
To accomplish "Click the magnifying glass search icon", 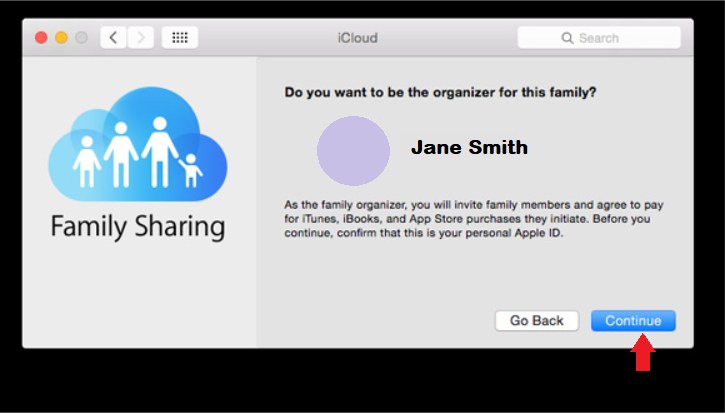I will [567, 38].
